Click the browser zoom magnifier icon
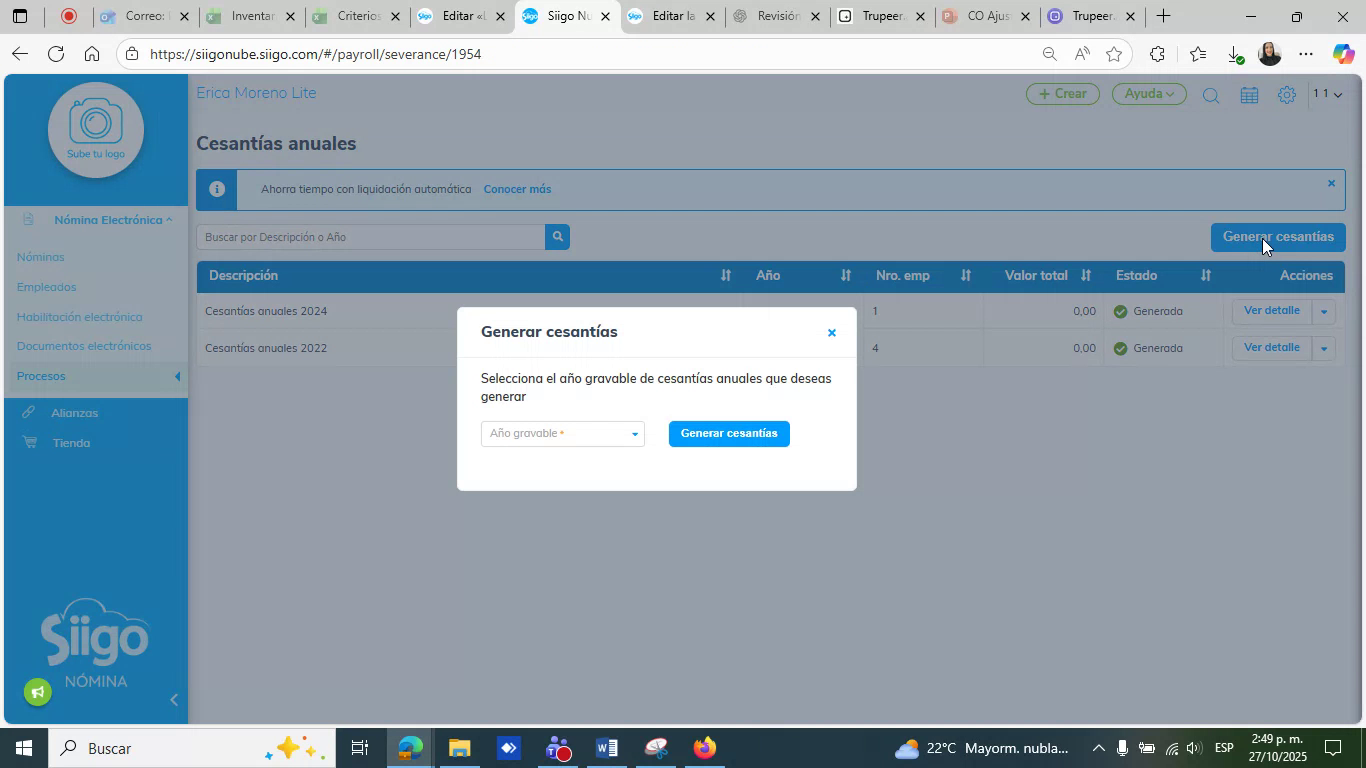 [x=1049, y=54]
